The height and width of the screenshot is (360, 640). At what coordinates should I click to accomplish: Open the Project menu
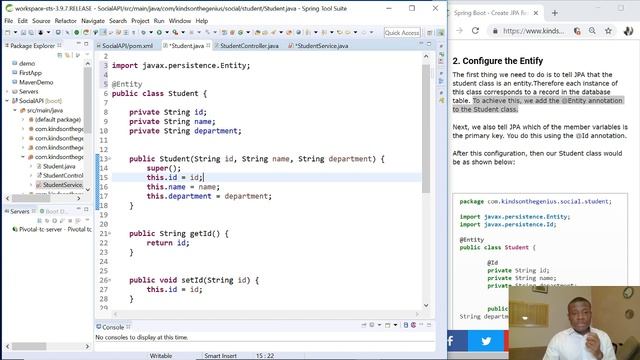coord(140,21)
